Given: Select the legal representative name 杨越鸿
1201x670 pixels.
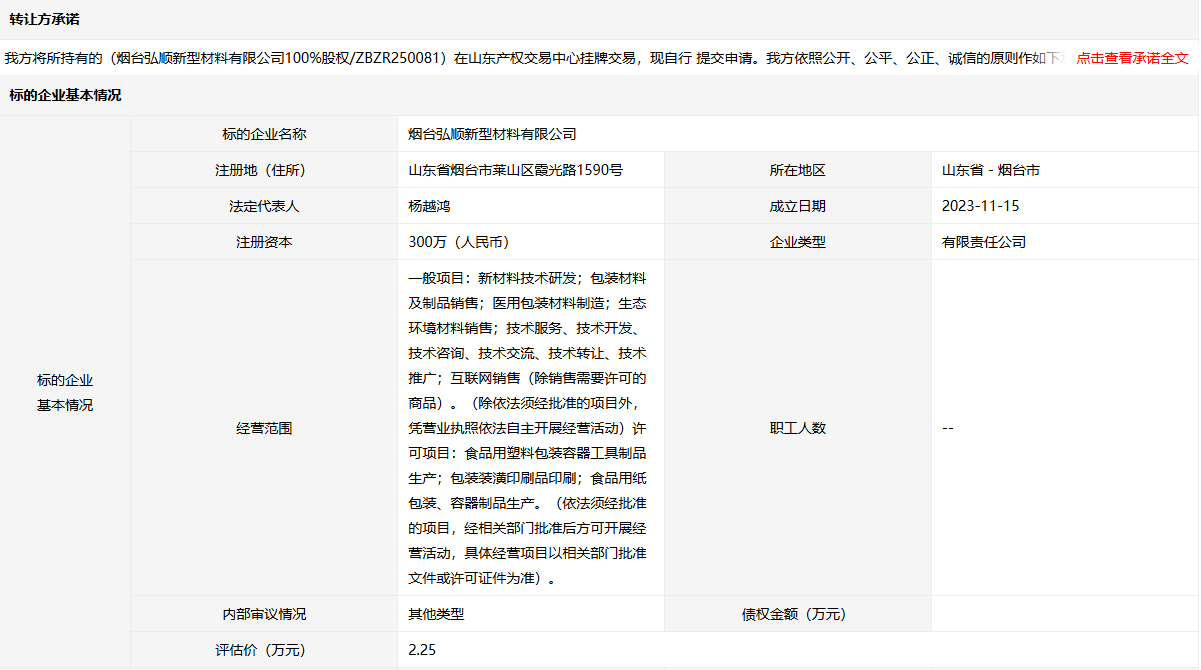Looking at the screenshot, I should click(x=430, y=206).
